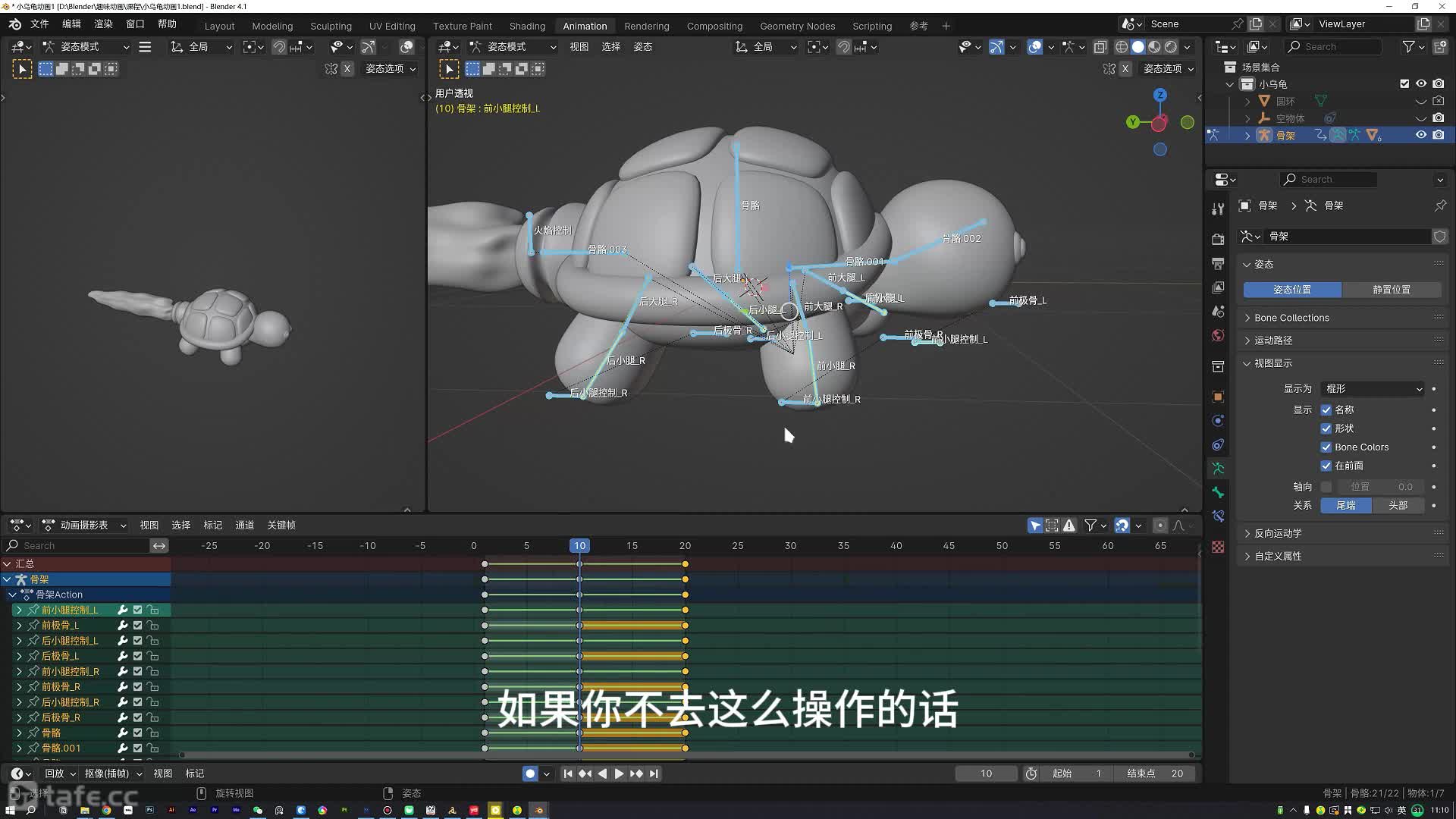Collapse the 骨架Action channel group

pyautogui.click(x=12, y=595)
